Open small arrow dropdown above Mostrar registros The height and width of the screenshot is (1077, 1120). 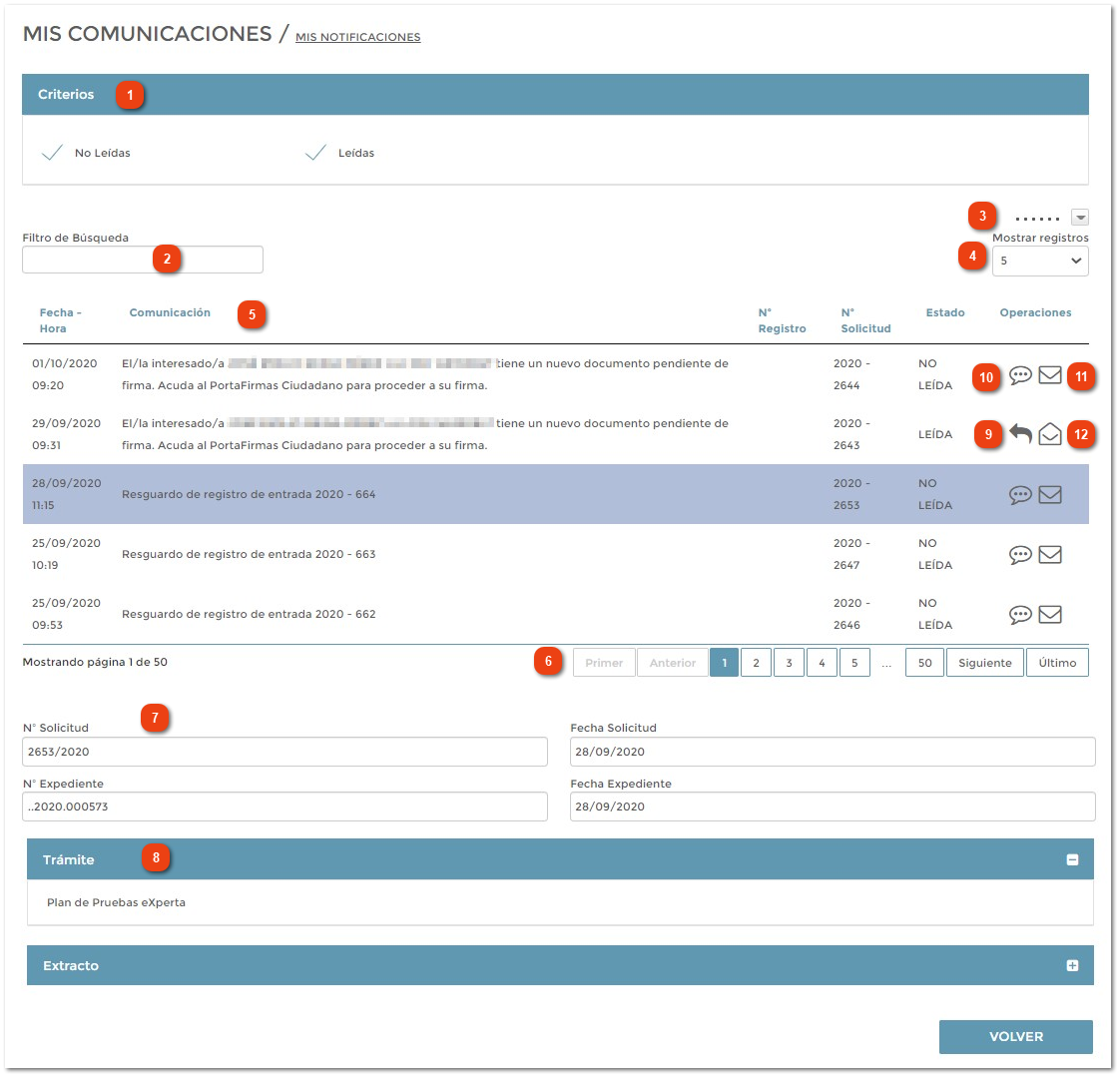coord(1080,218)
